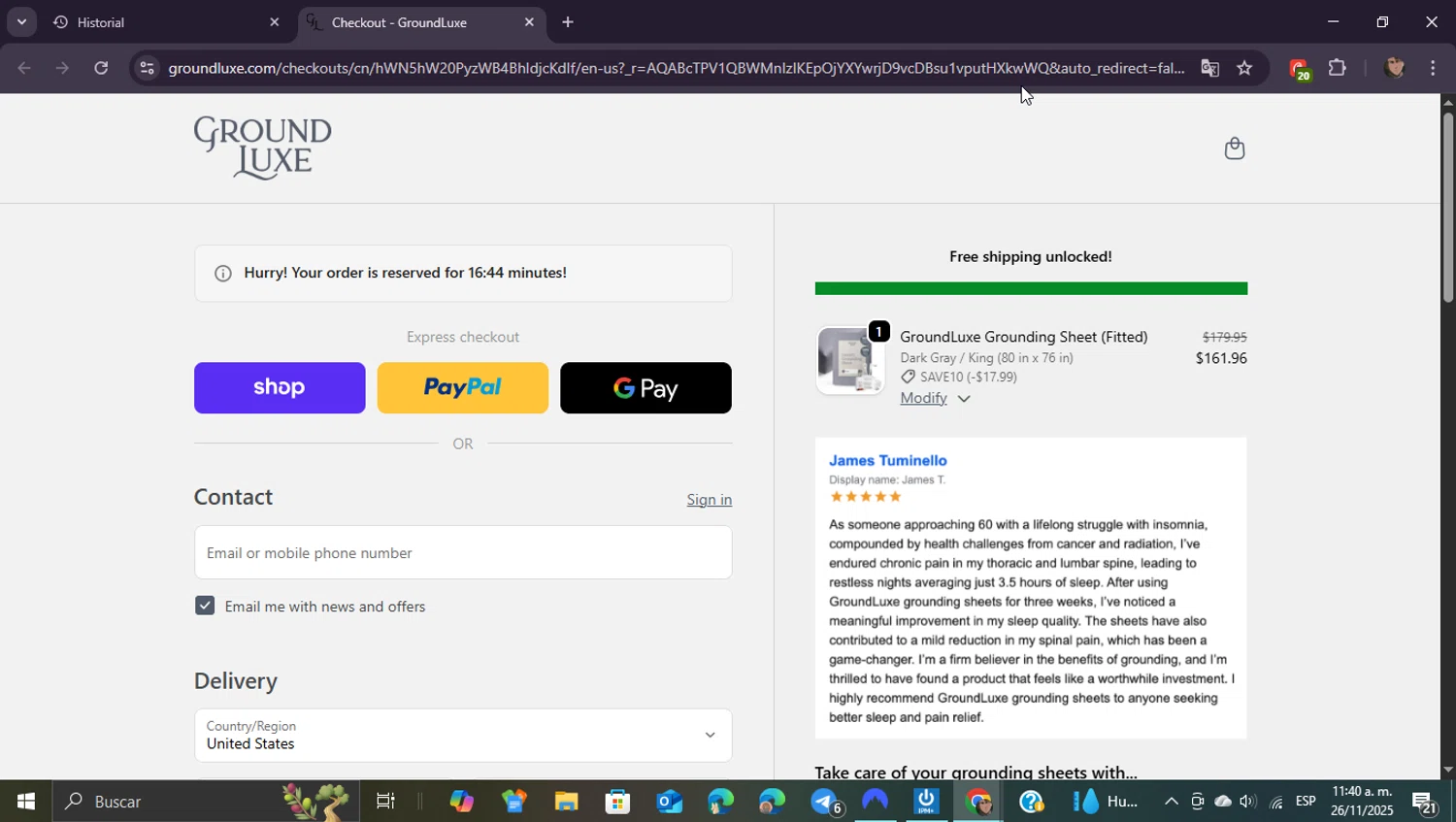Open Microsoft Store from the taskbar
This screenshot has height=822, width=1456.
click(x=617, y=802)
